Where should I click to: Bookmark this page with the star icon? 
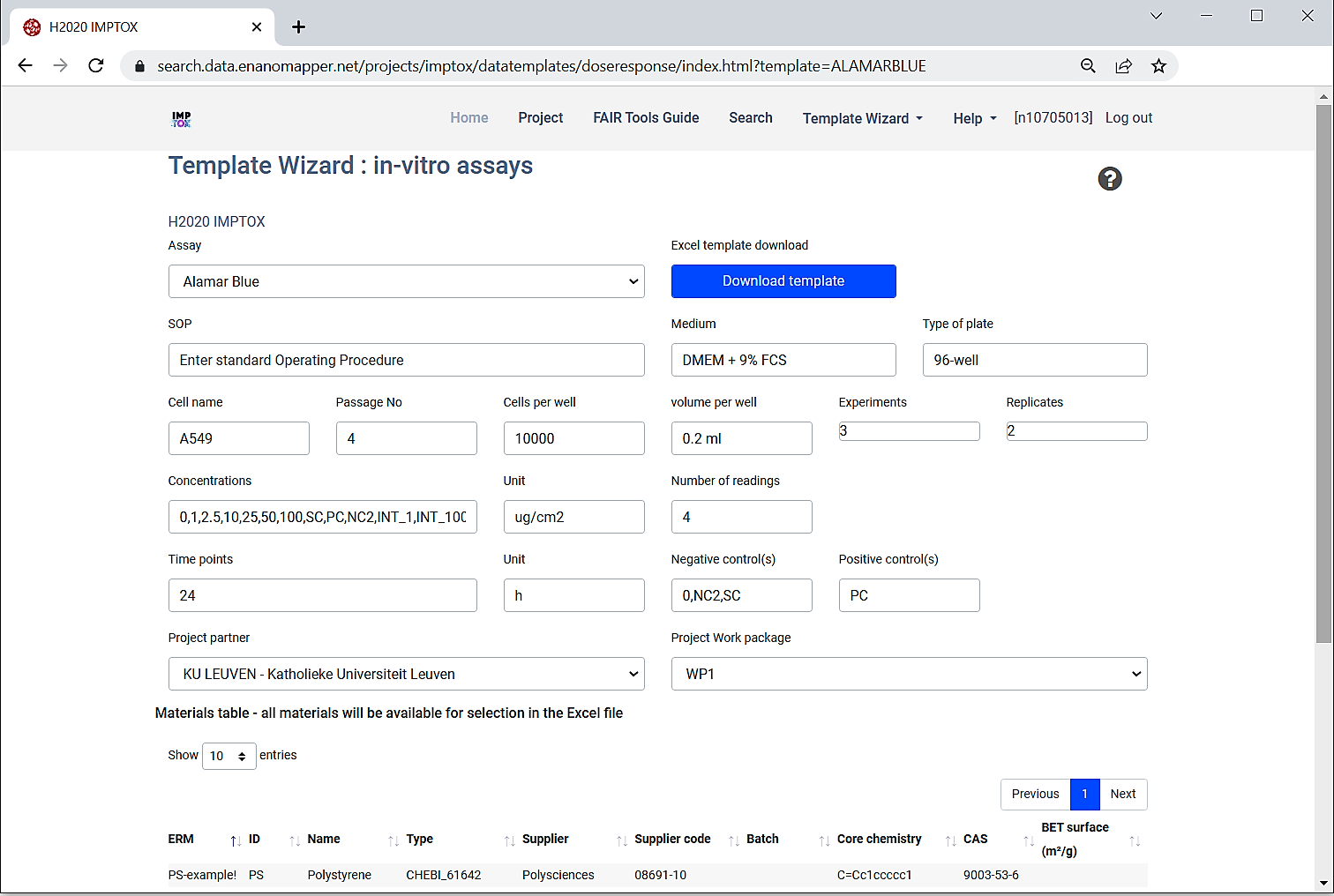pos(1158,66)
